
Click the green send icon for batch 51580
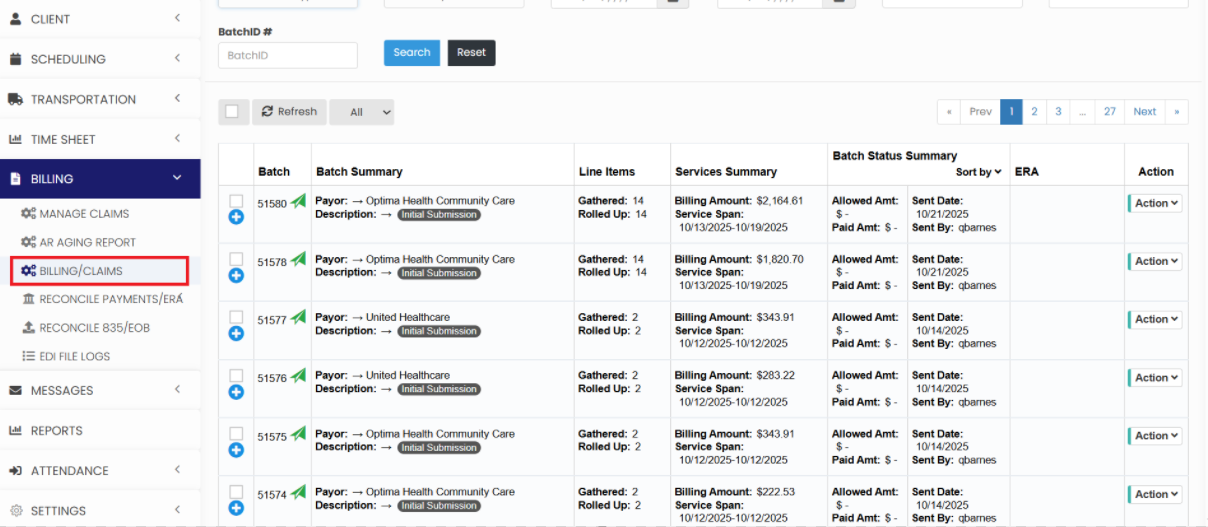pos(298,203)
